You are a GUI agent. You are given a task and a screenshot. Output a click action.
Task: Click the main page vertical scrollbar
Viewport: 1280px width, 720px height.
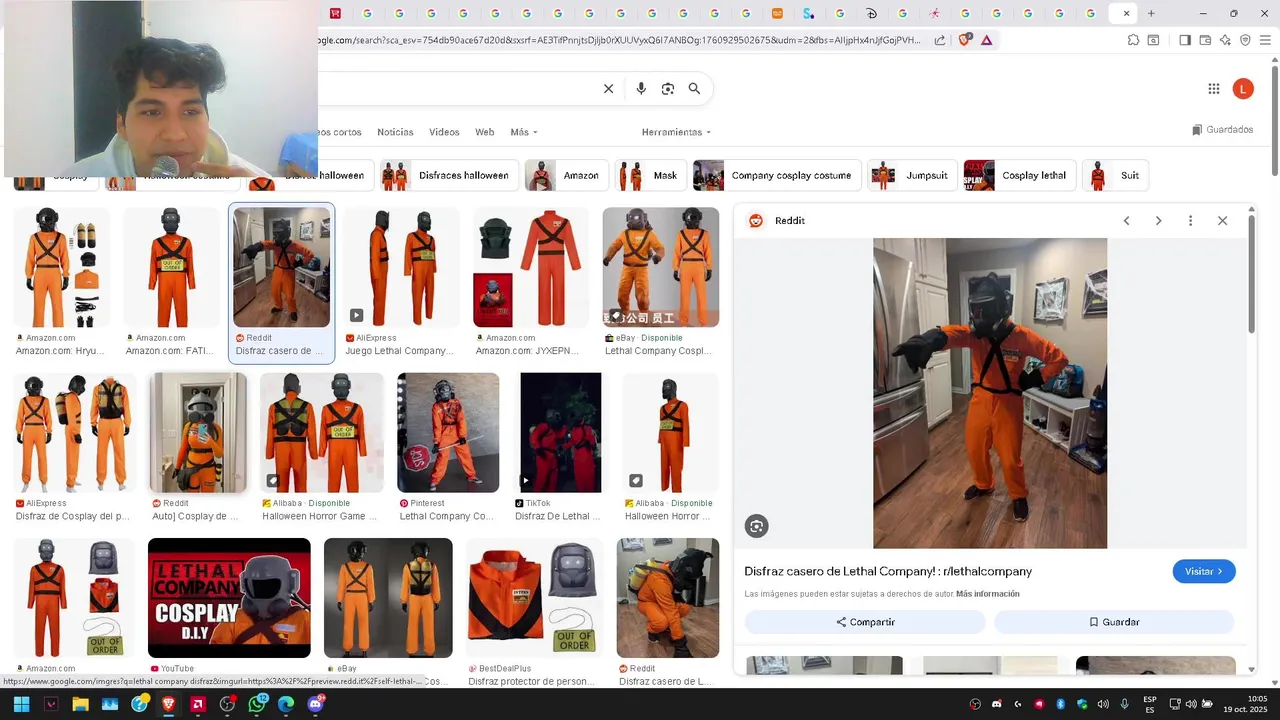point(1274,120)
